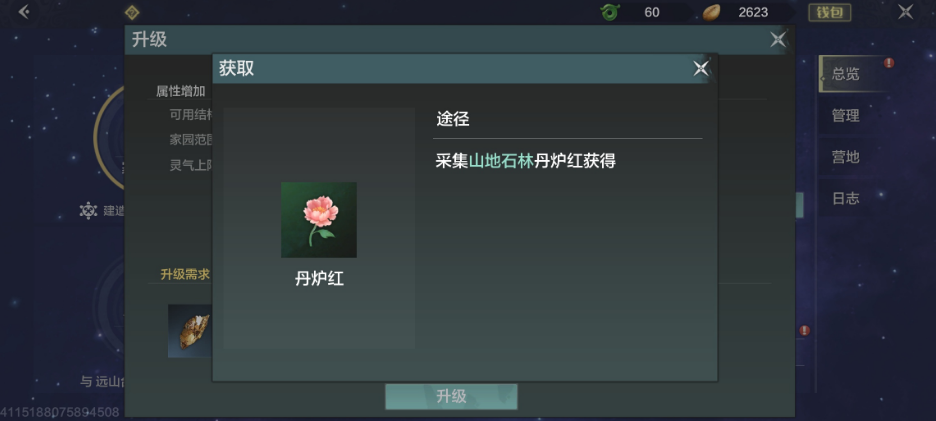
Task: Tap the 建造 hexagon build icon
Action: [88, 210]
